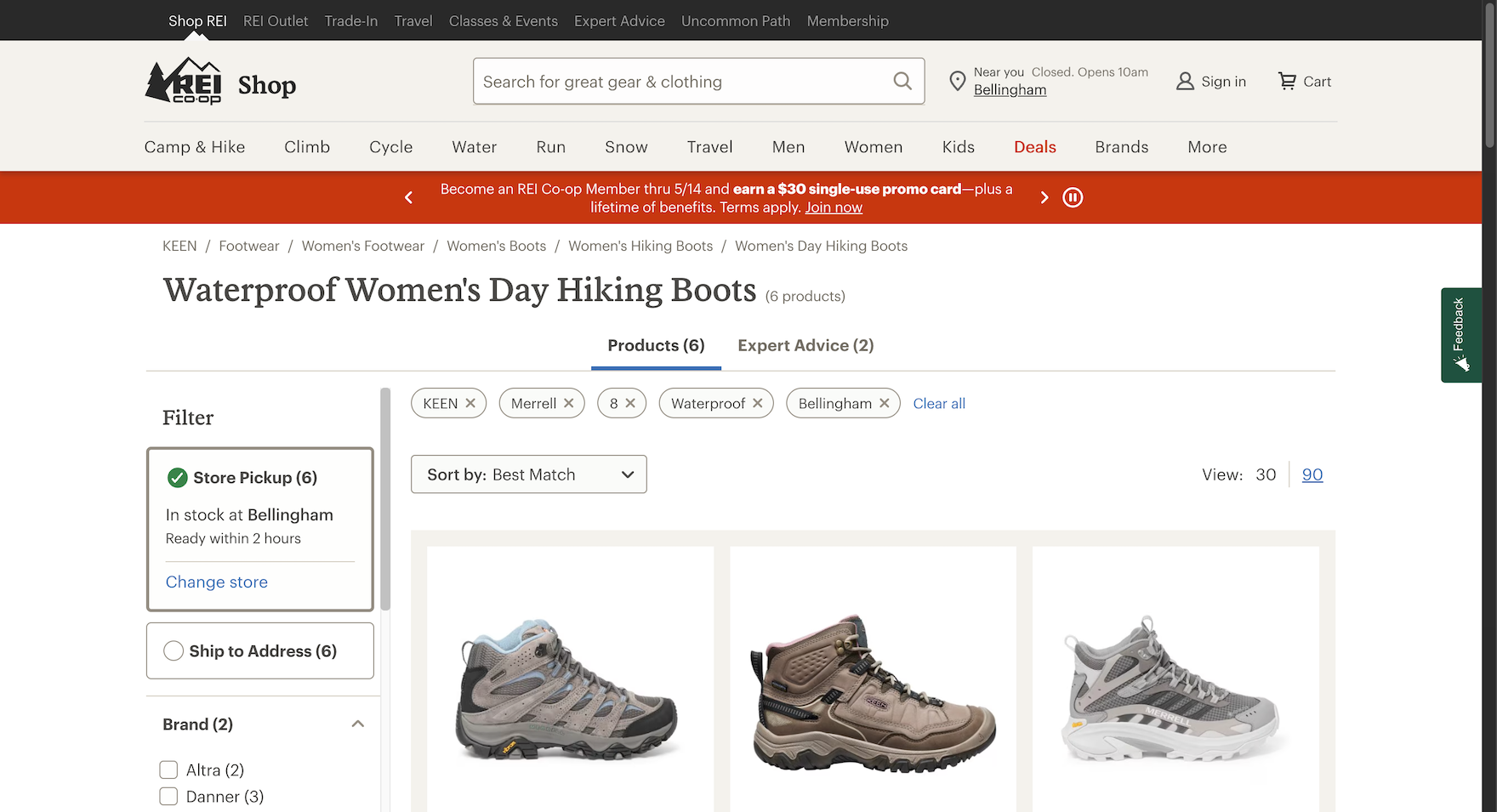Viewport: 1497px width, 812px height.
Task: Open Uncommon Path link
Action: point(736,20)
